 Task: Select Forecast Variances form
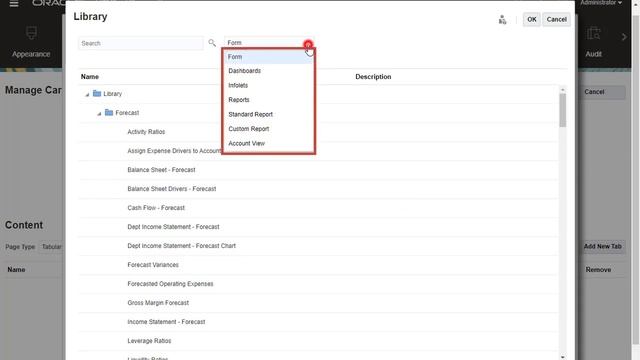153,265
